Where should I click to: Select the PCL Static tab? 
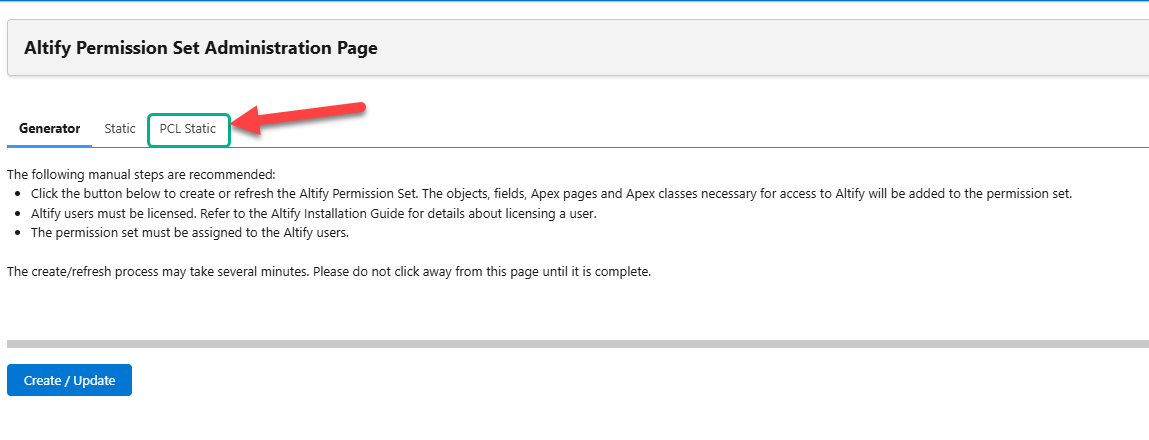[x=188, y=129]
